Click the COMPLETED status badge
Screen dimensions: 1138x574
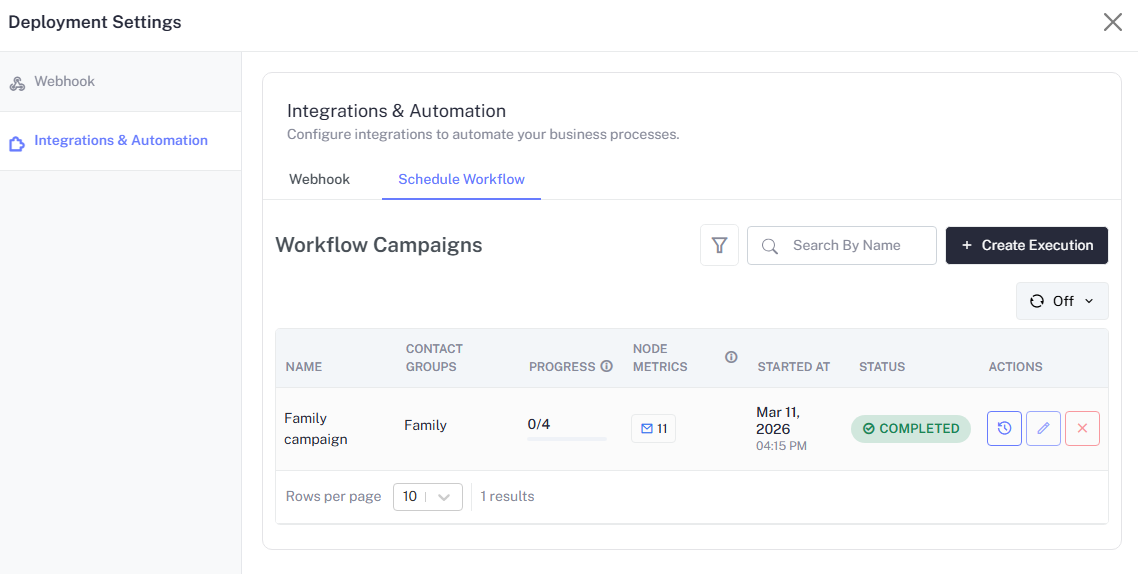point(910,428)
